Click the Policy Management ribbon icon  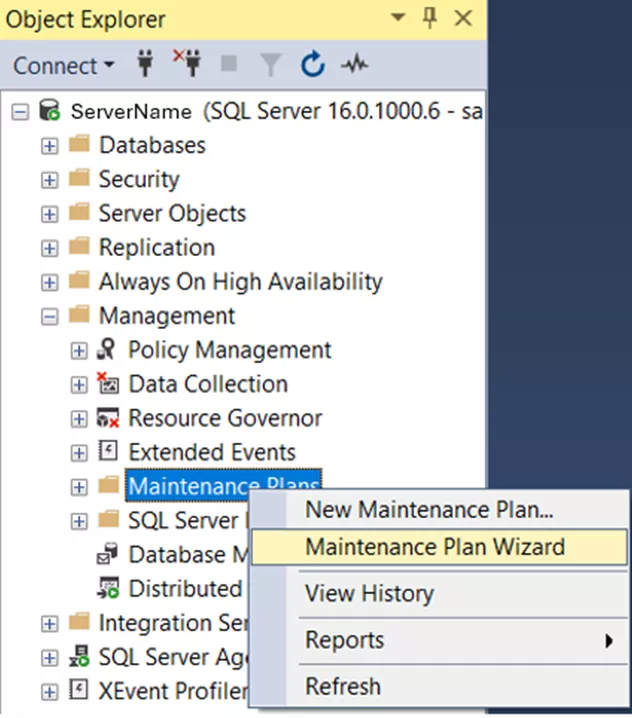pyautogui.click(x=107, y=349)
